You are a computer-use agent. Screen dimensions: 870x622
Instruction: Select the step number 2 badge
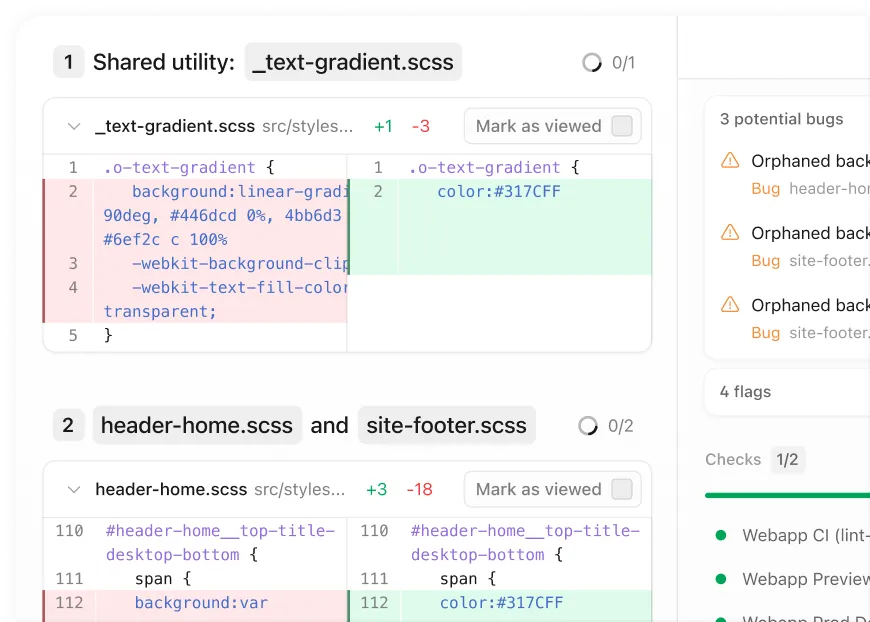68,425
